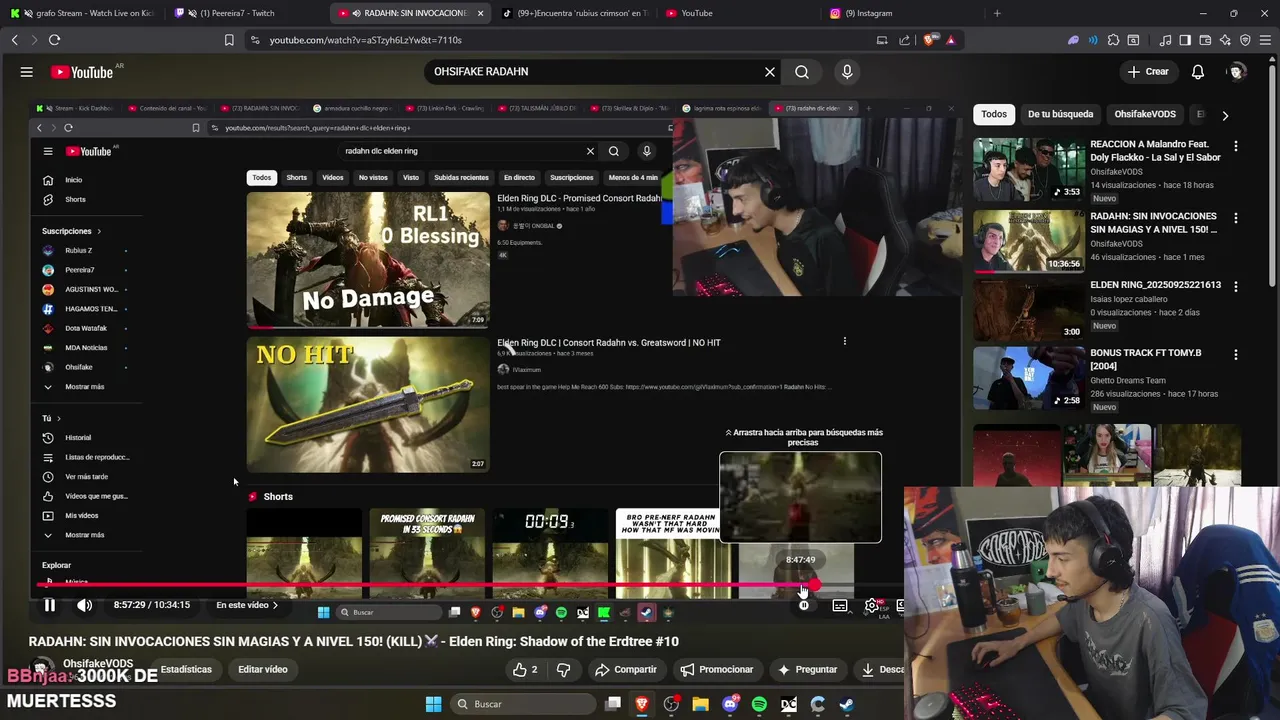The width and height of the screenshot is (1280, 720).
Task: Open the account avatar menu
Action: coord(1237,72)
